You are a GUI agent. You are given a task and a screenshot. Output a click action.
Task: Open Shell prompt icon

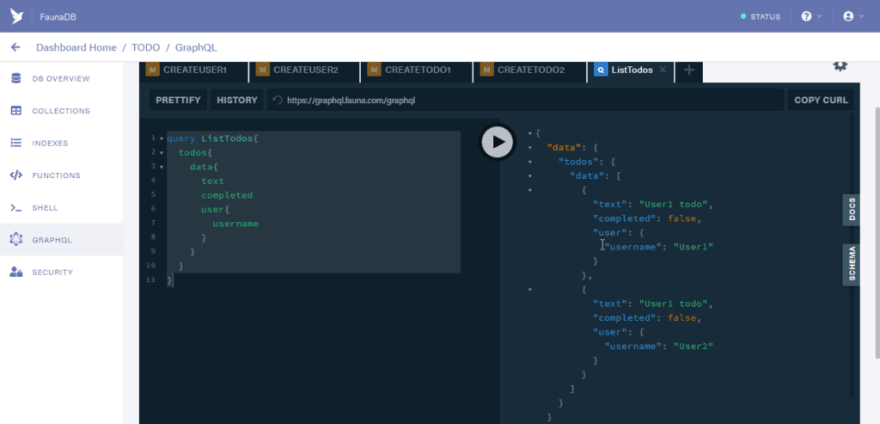(16, 208)
